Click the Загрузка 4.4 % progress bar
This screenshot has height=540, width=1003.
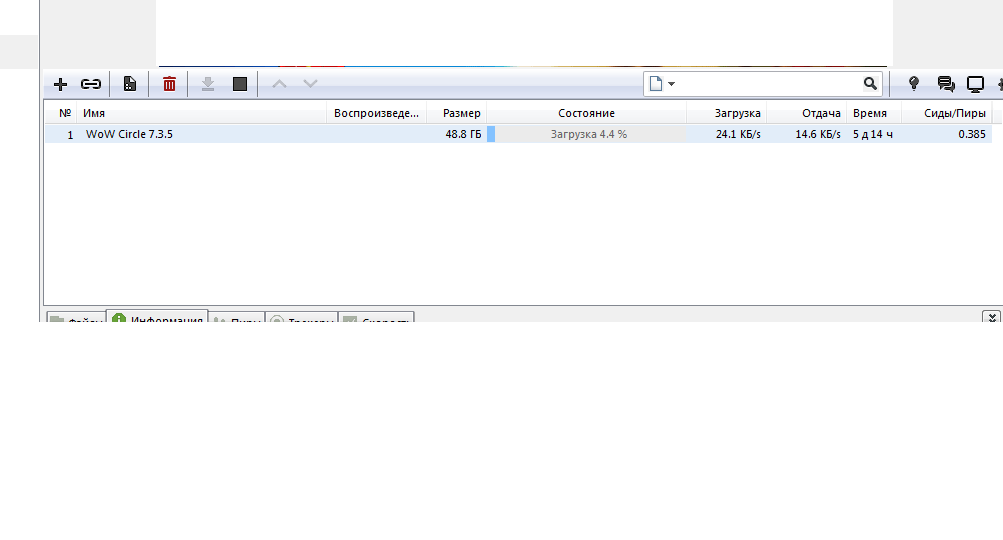click(589, 134)
